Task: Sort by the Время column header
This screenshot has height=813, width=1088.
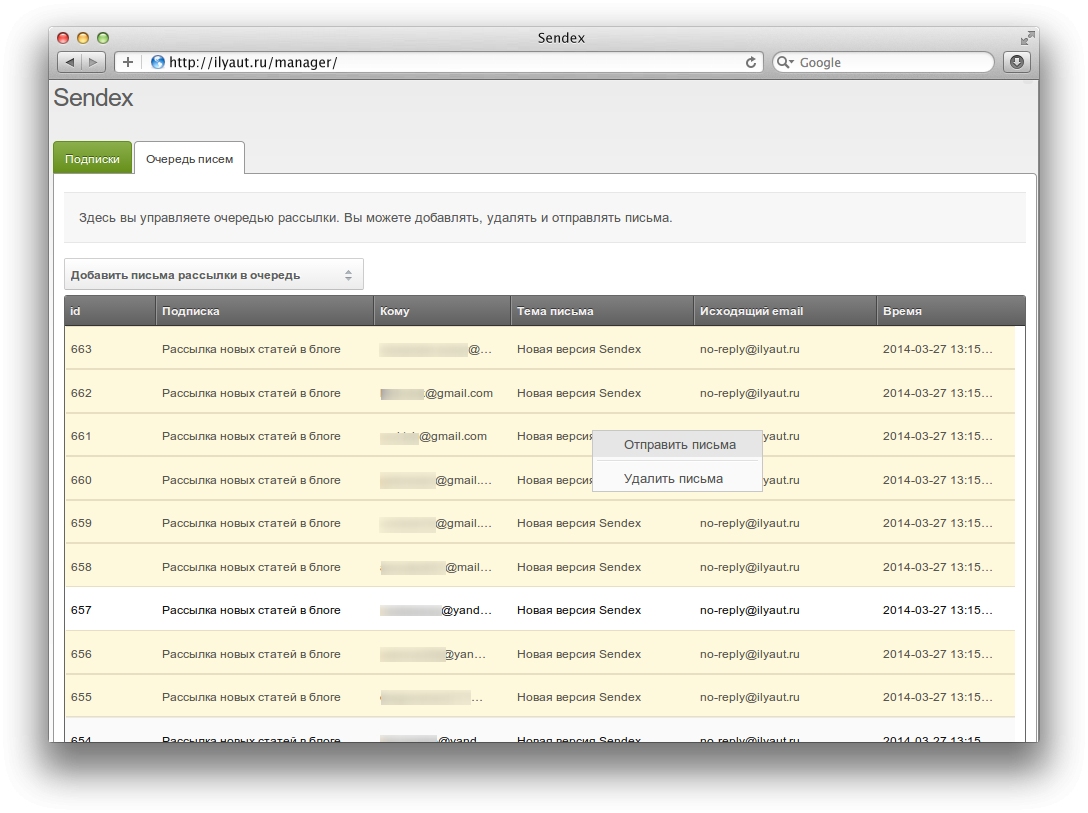Action: pyautogui.click(x=951, y=311)
